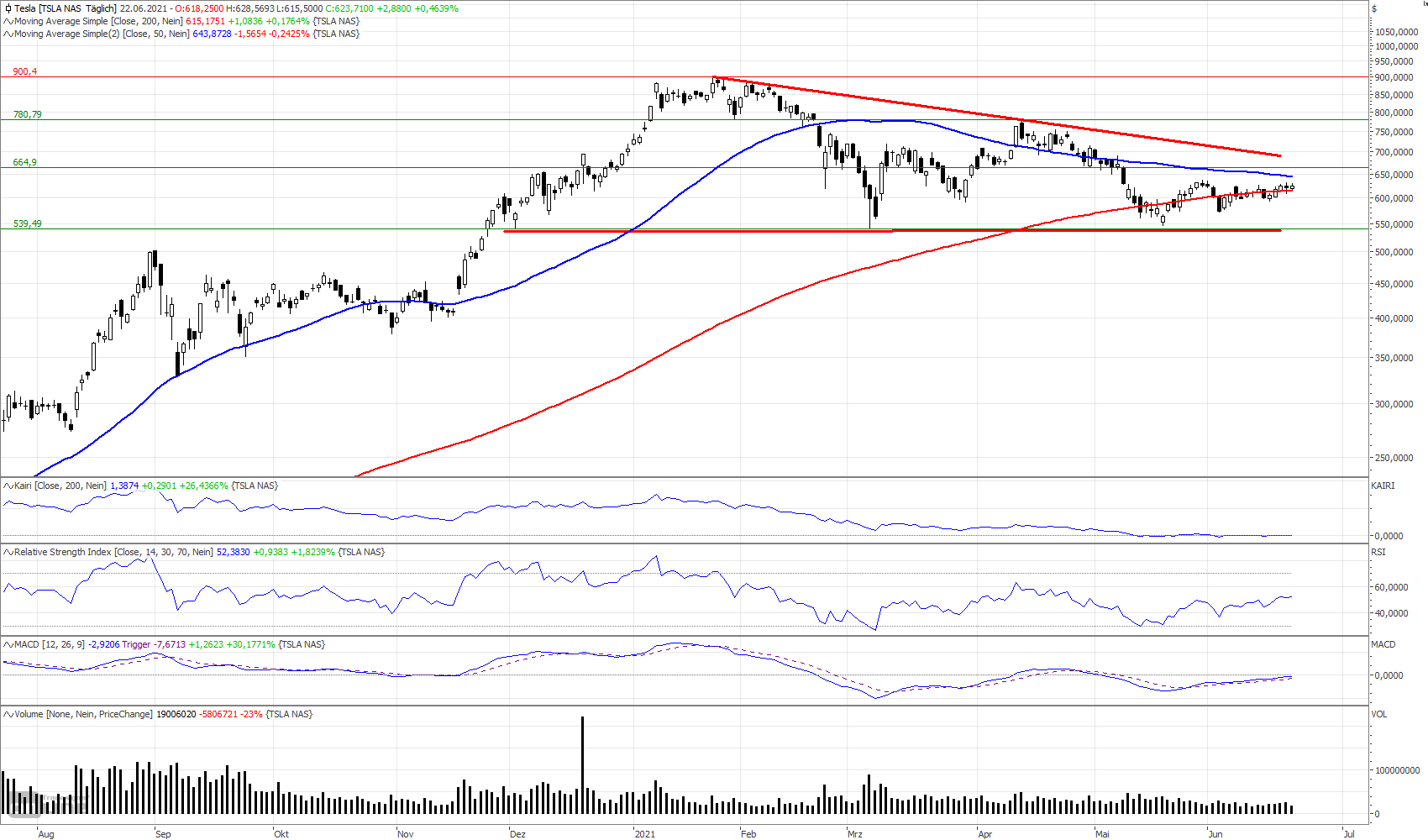Click the Jun month label on time axis
The height and width of the screenshot is (840, 1428).
(x=1215, y=834)
